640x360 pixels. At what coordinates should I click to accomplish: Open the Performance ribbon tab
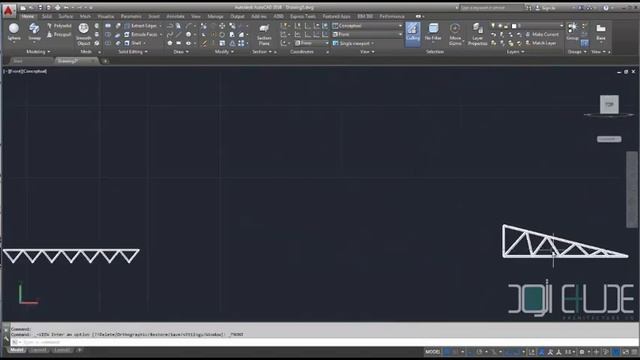(392, 17)
